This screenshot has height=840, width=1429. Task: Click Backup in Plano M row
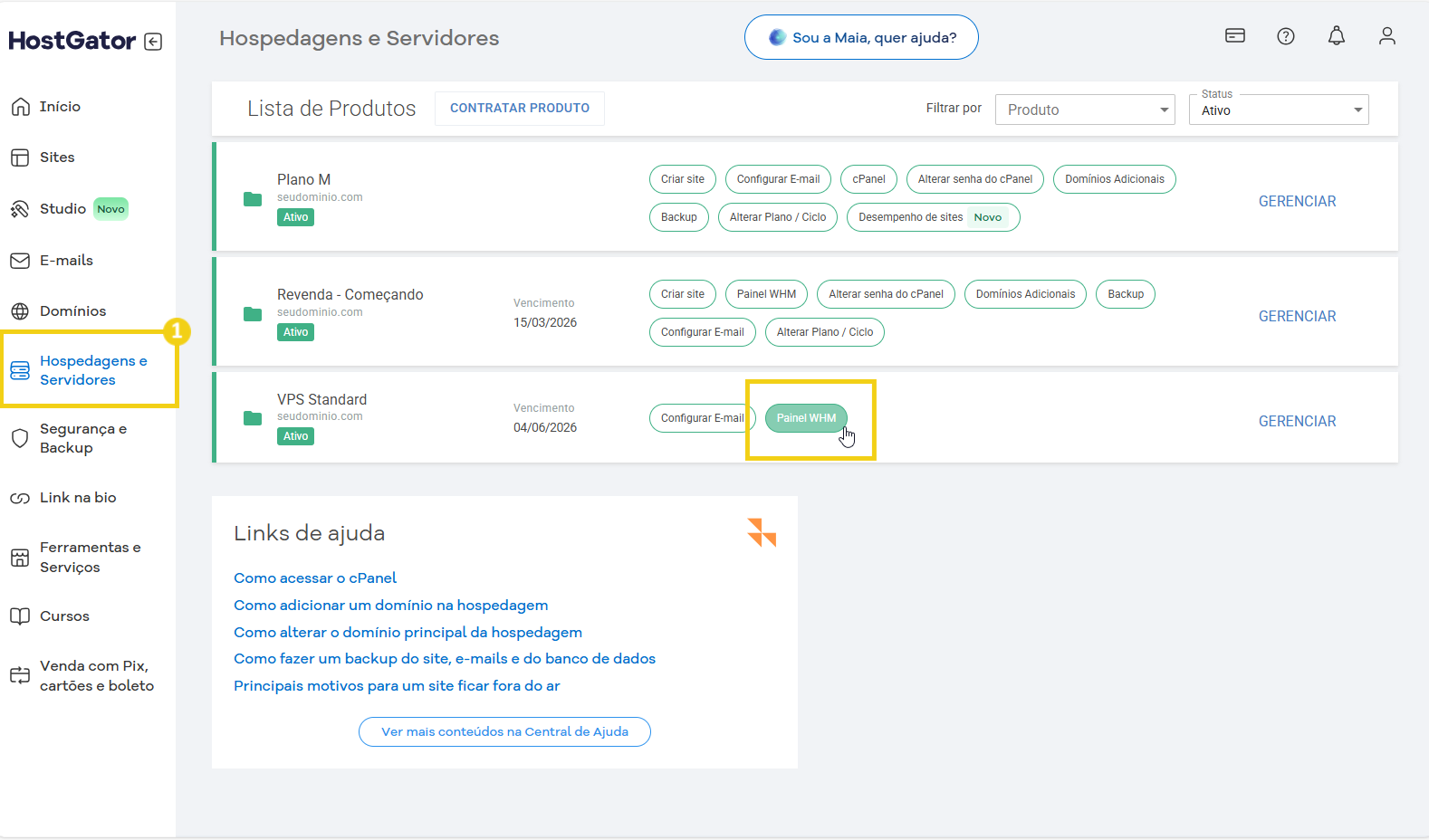[x=679, y=217]
